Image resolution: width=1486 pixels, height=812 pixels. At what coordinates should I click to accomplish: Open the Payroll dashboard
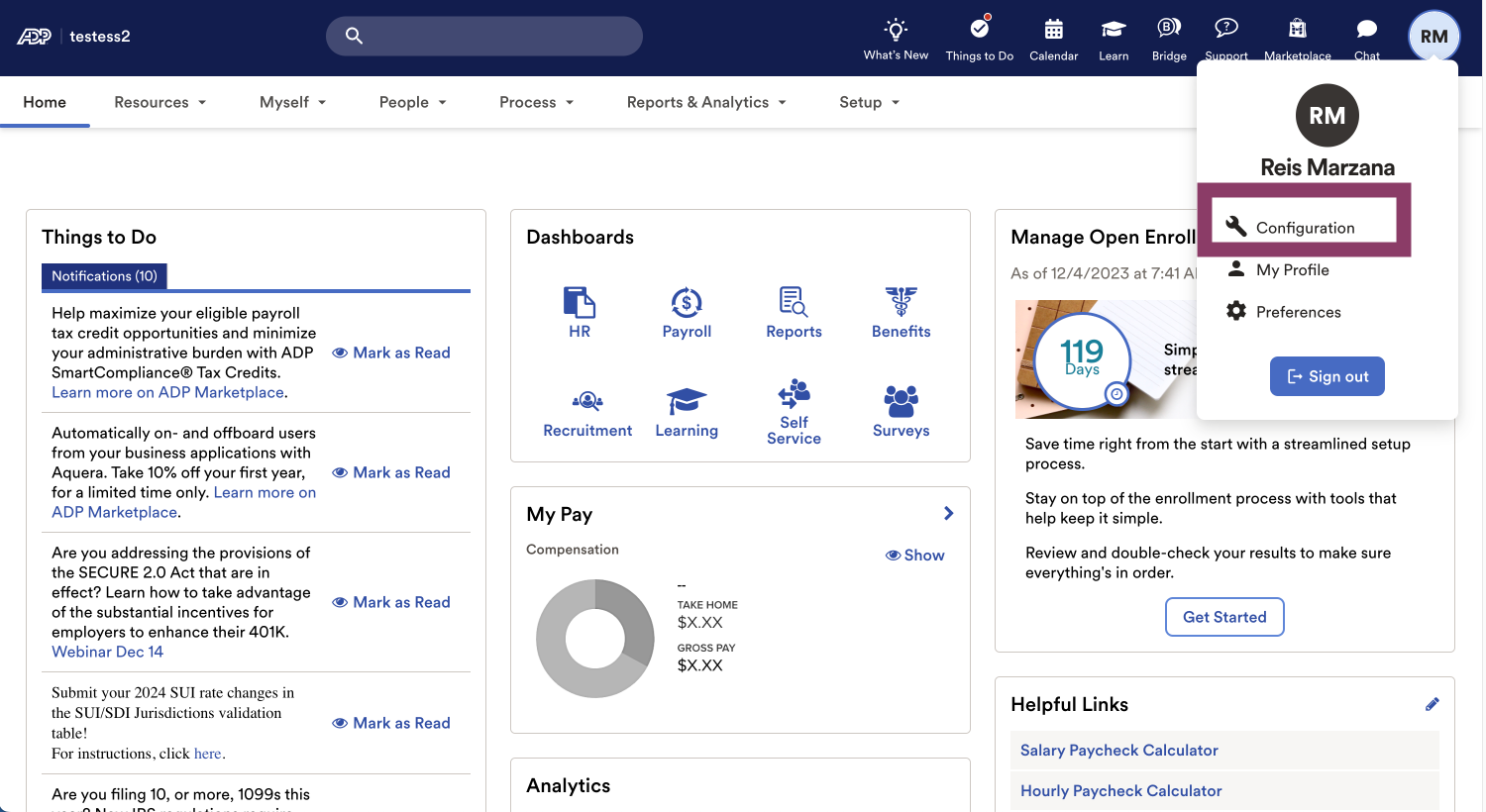pos(687,313)
